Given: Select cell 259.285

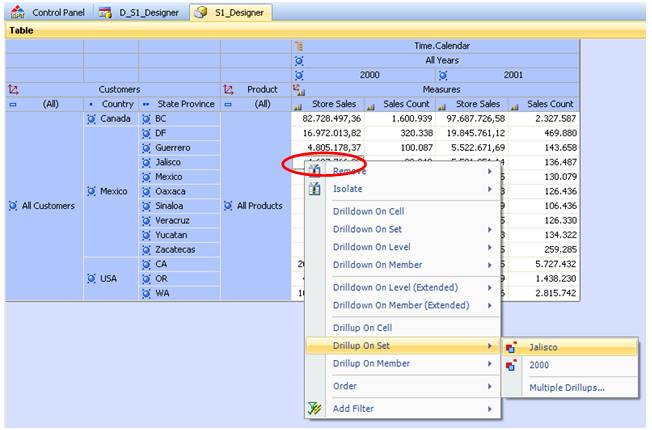Looking at the screenshot, I should (x=545, y=250).
